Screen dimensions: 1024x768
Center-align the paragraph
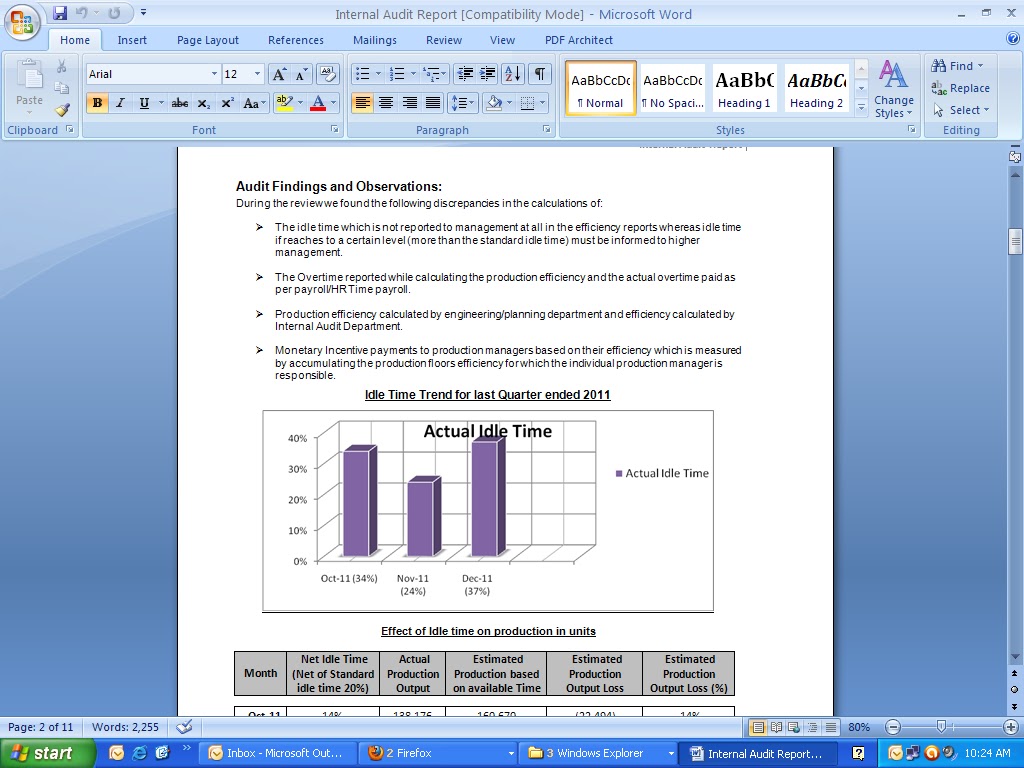tap(385, 103)
